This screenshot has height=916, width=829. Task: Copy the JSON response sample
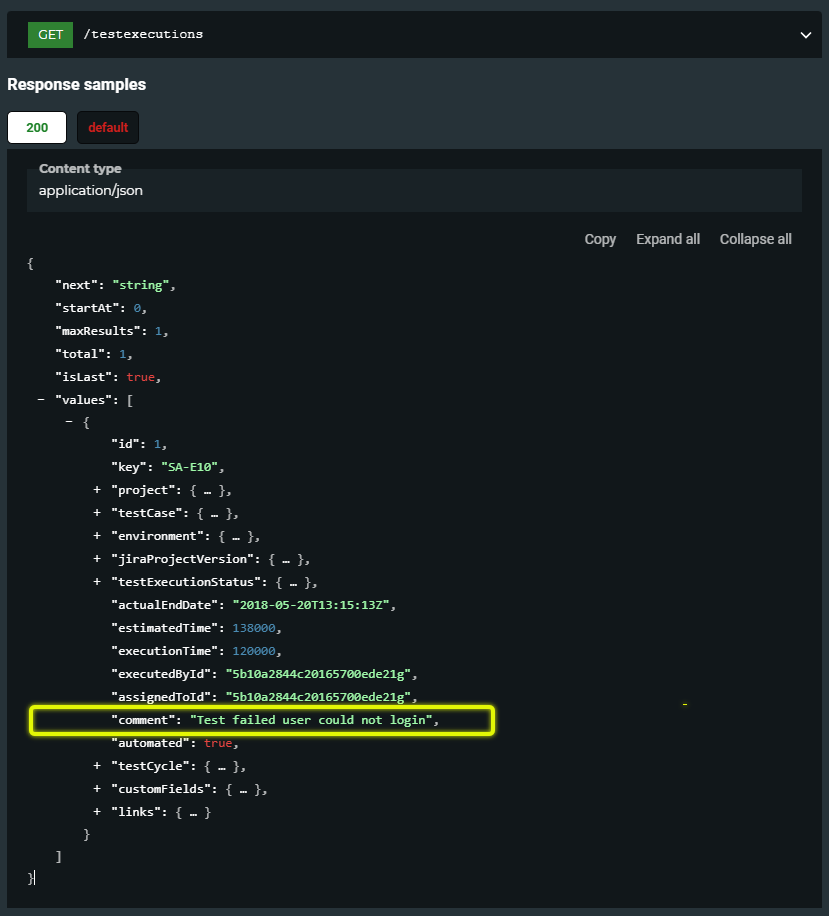[600, 239]
